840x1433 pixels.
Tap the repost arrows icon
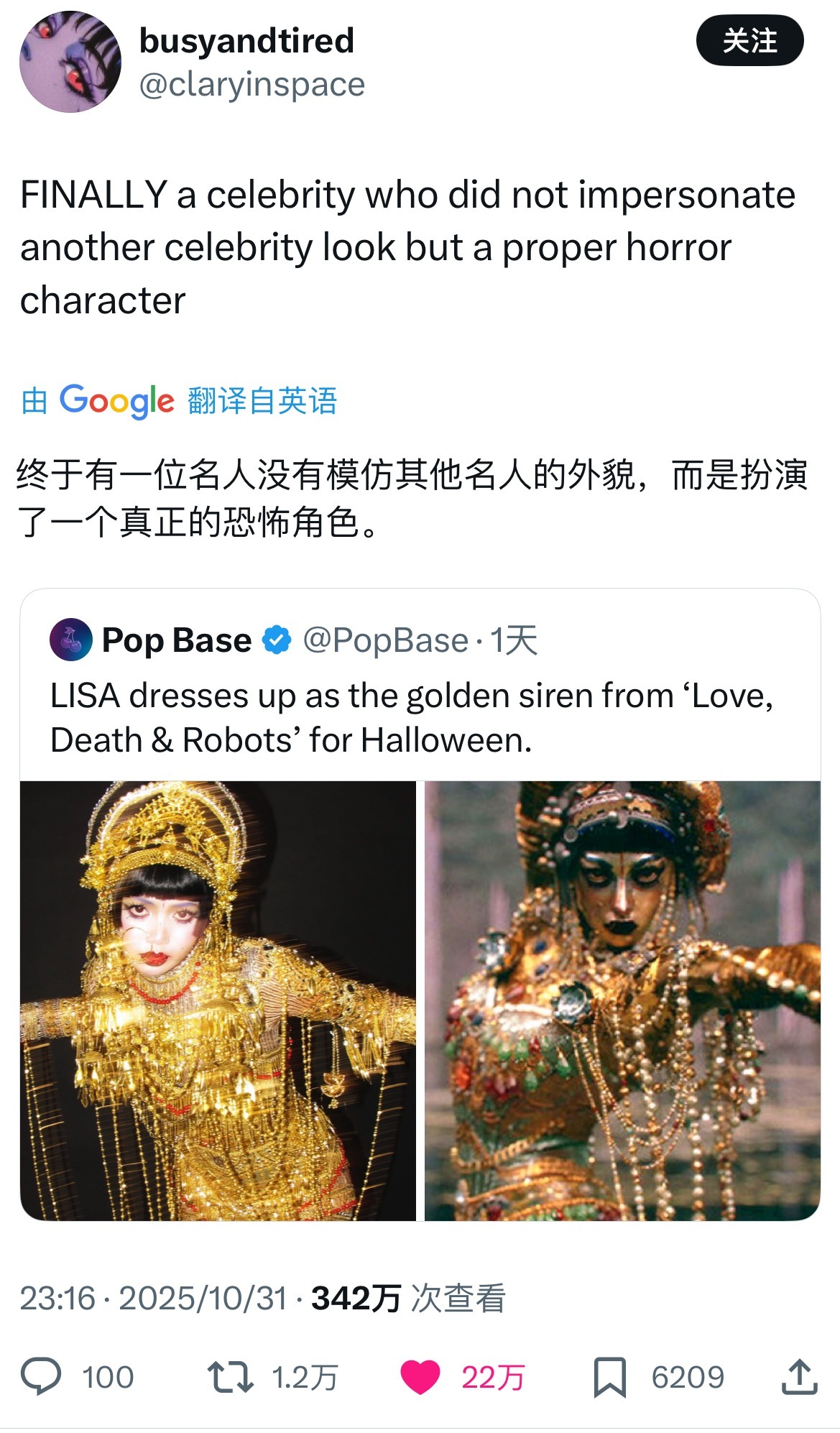pyautogui.click(x=230, y=1376)
